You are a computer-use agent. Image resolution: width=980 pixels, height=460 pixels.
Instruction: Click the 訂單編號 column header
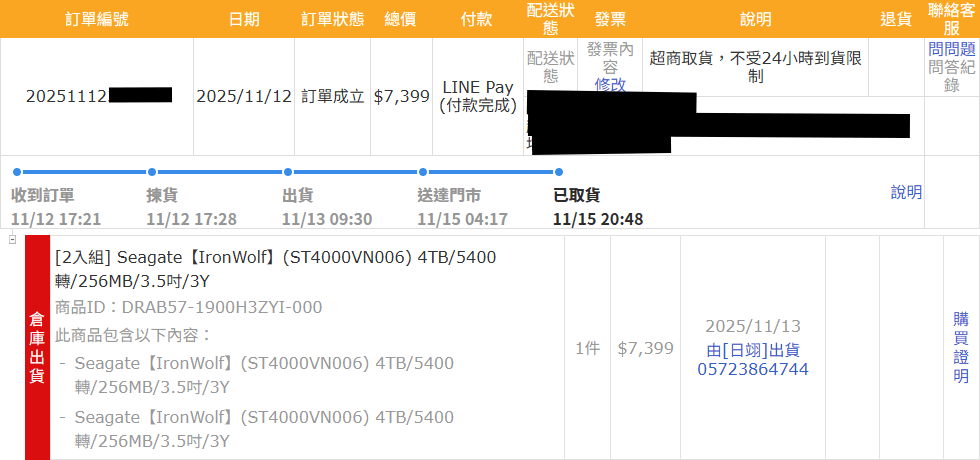96,20
